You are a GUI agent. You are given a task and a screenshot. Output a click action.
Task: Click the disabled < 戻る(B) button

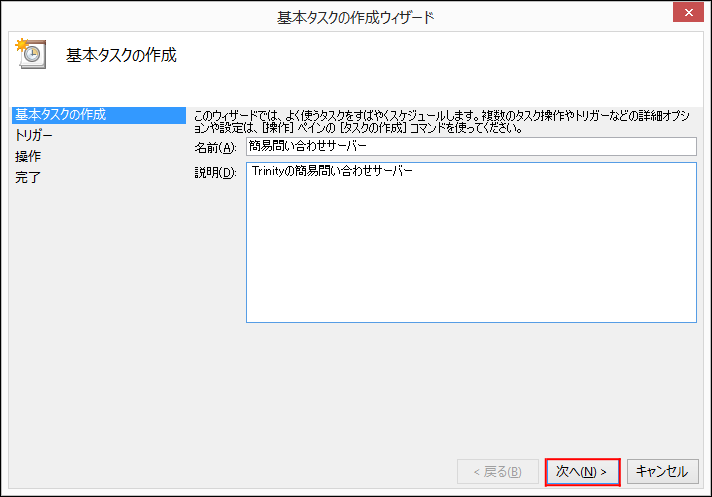pyautogui.click(x=498, y=472)
